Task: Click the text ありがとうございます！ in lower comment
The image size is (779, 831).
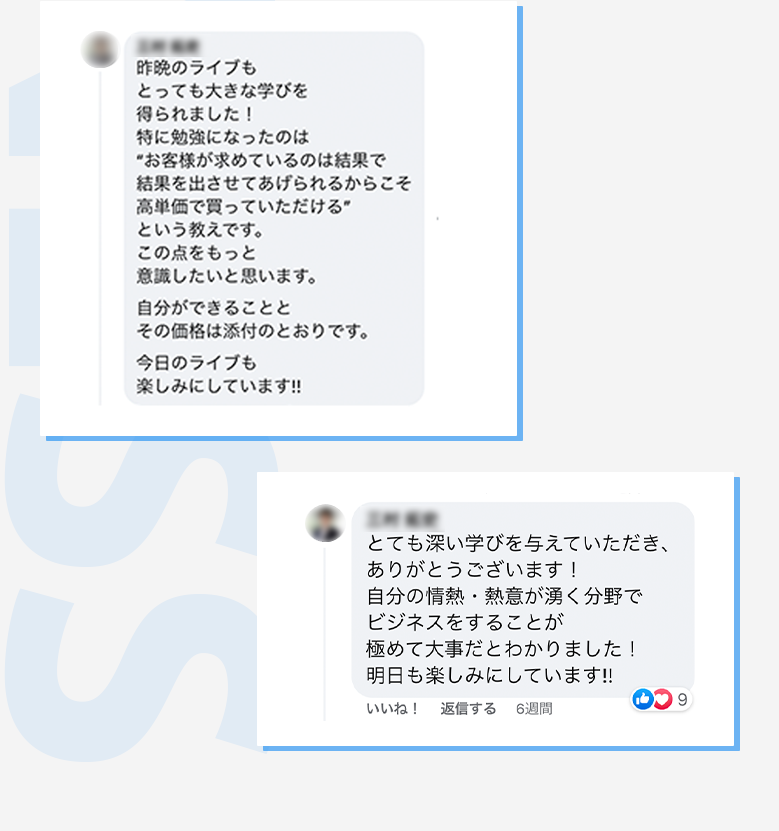Action: point(473,570)
